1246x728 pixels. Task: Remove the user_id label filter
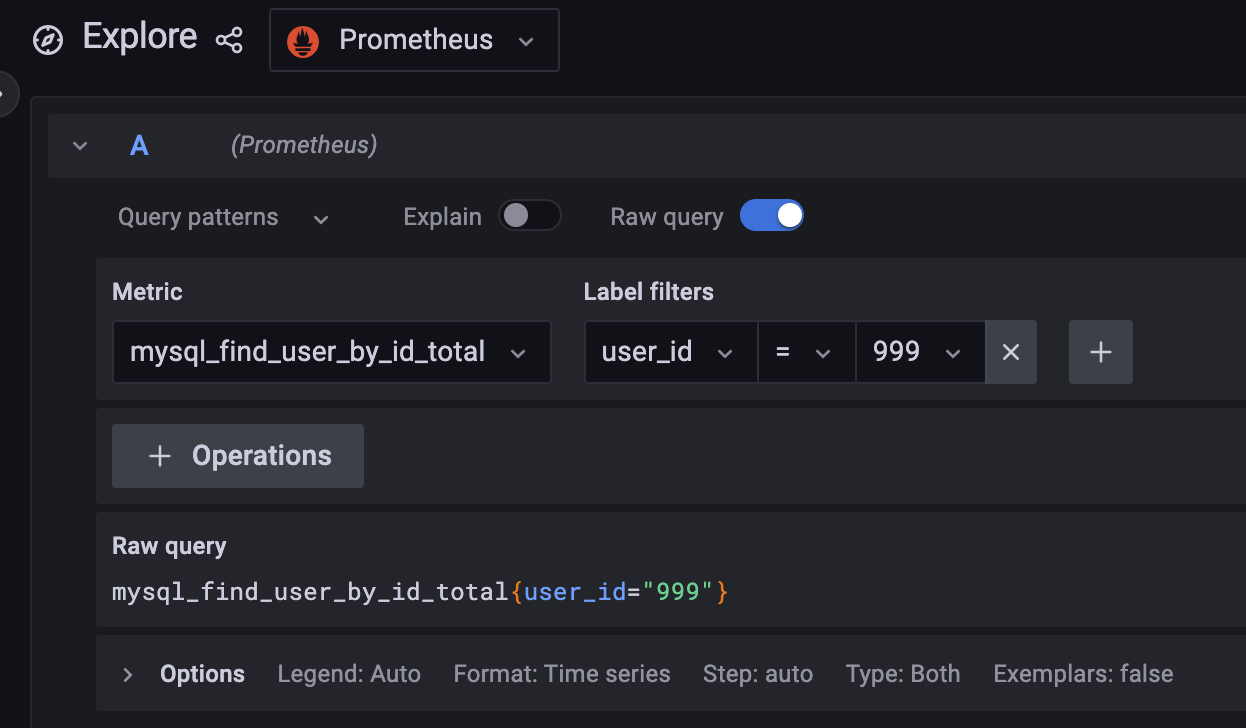[1011, 352]
